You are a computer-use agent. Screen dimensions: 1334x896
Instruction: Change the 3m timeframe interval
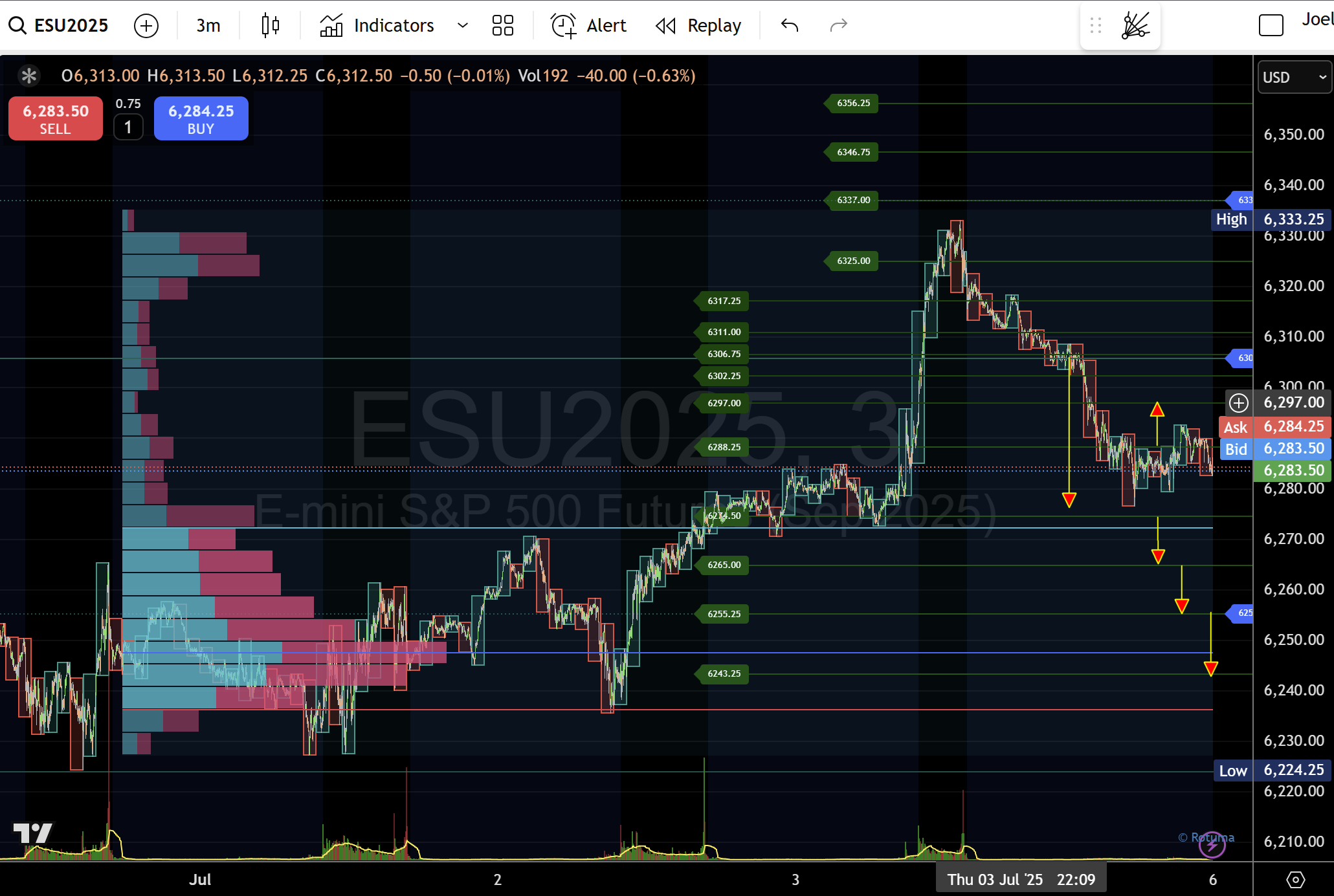(x=208, y=25)
